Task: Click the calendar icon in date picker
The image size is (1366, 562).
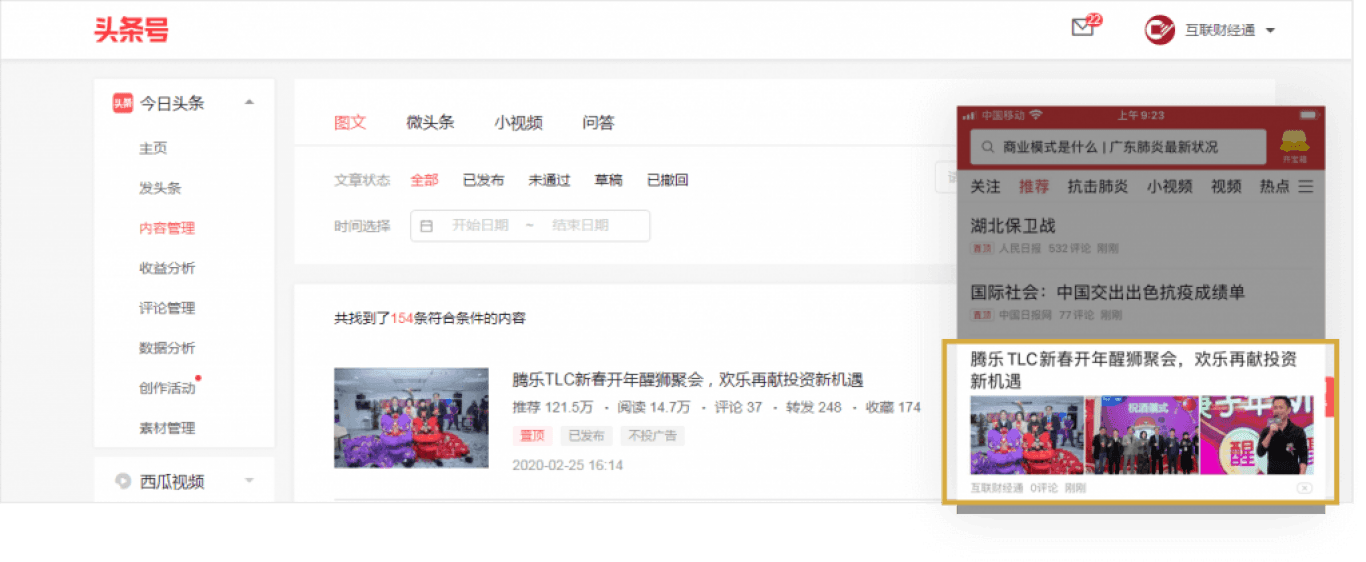Action: coord(426,226)
